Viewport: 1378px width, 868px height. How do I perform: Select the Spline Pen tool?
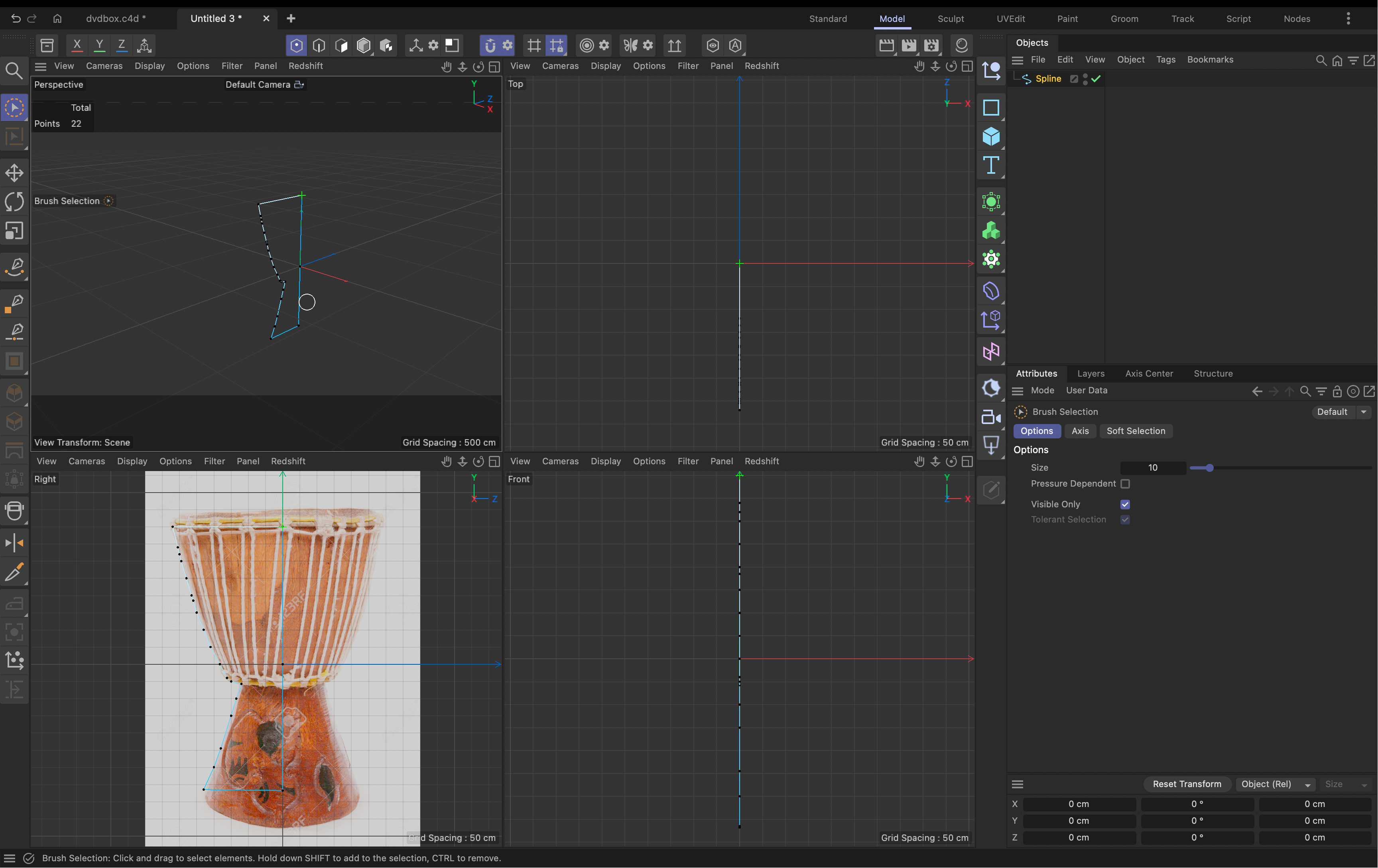pos(14,267)
